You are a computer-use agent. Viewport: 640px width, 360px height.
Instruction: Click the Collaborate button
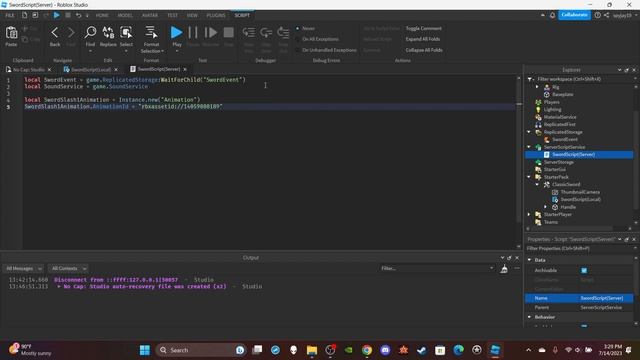tap(574, 15)
